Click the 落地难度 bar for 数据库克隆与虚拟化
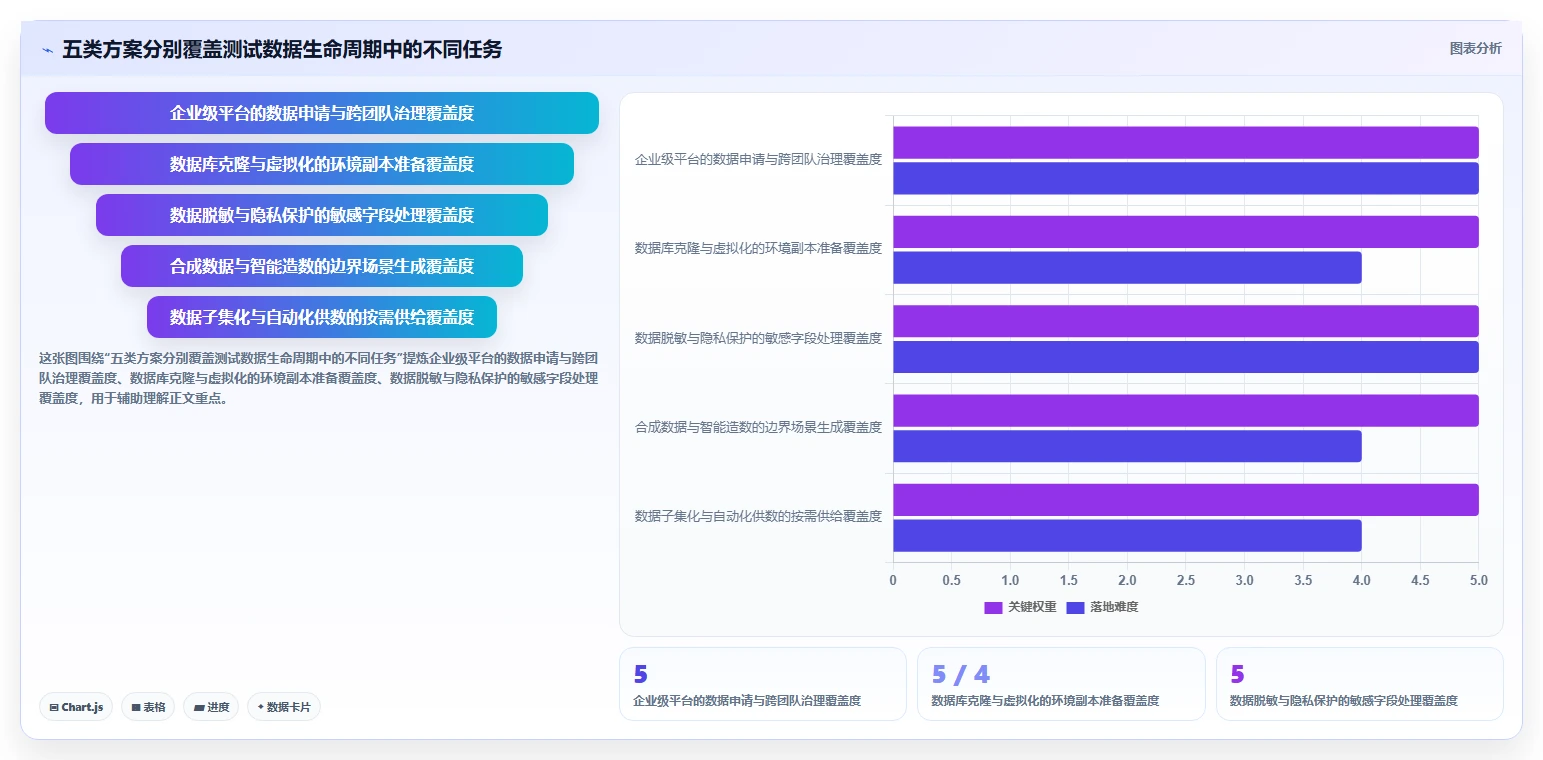The height and width of the screenshot is (760, 1543). (x=1127, y=267)
